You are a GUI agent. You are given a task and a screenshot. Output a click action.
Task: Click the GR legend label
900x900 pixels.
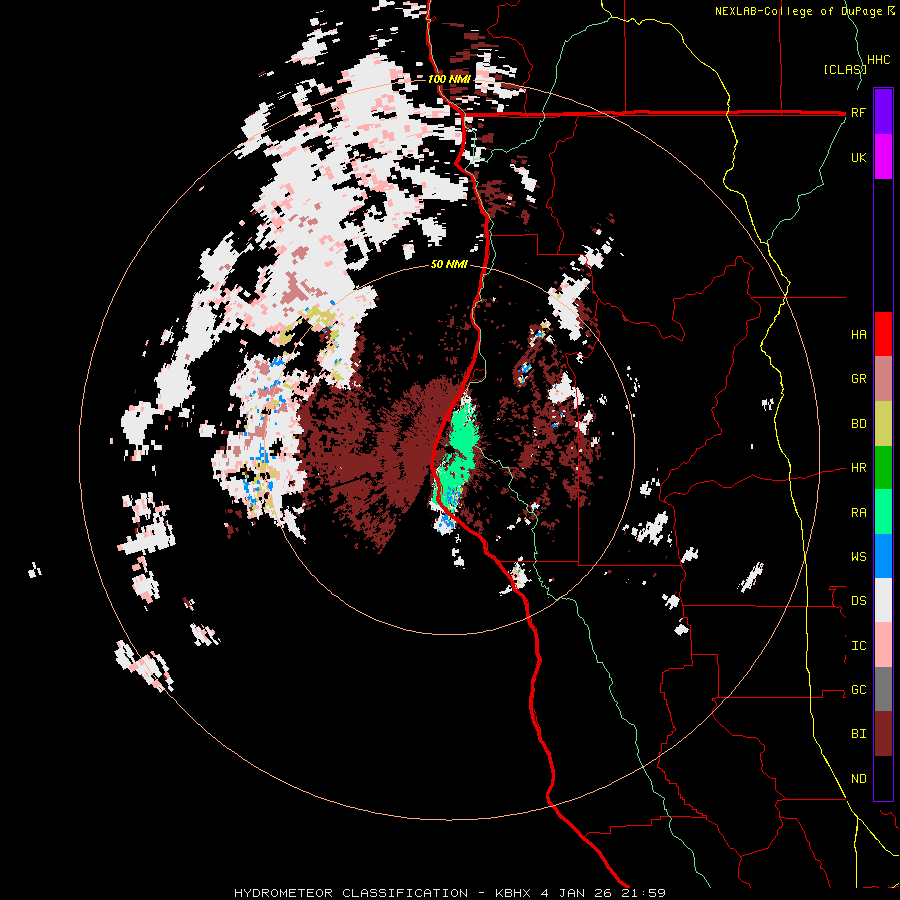pyautogui.click(x=858, y=379)
